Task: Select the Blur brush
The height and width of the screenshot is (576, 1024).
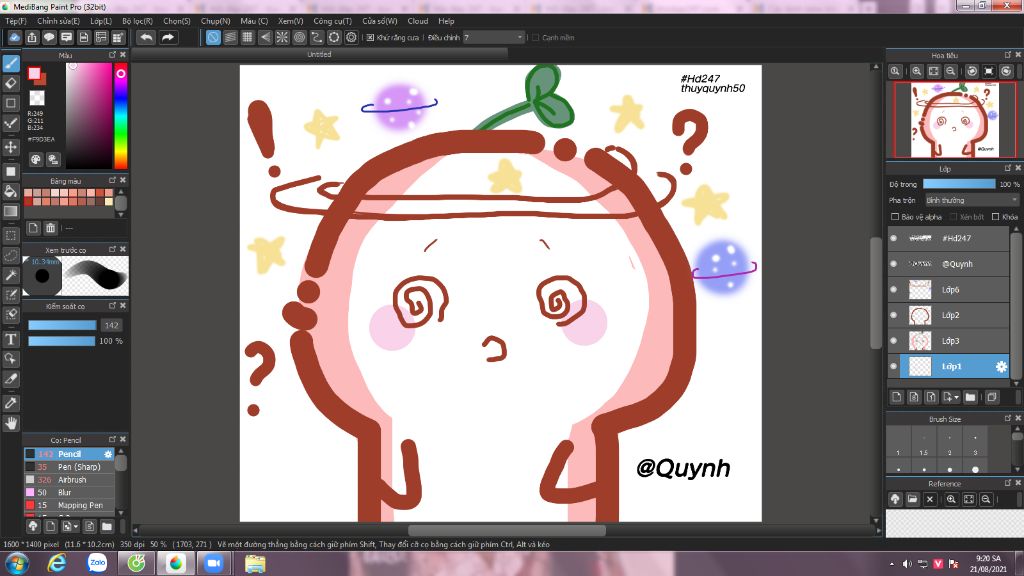Action: pyautogui.click(x=69, y=492)
